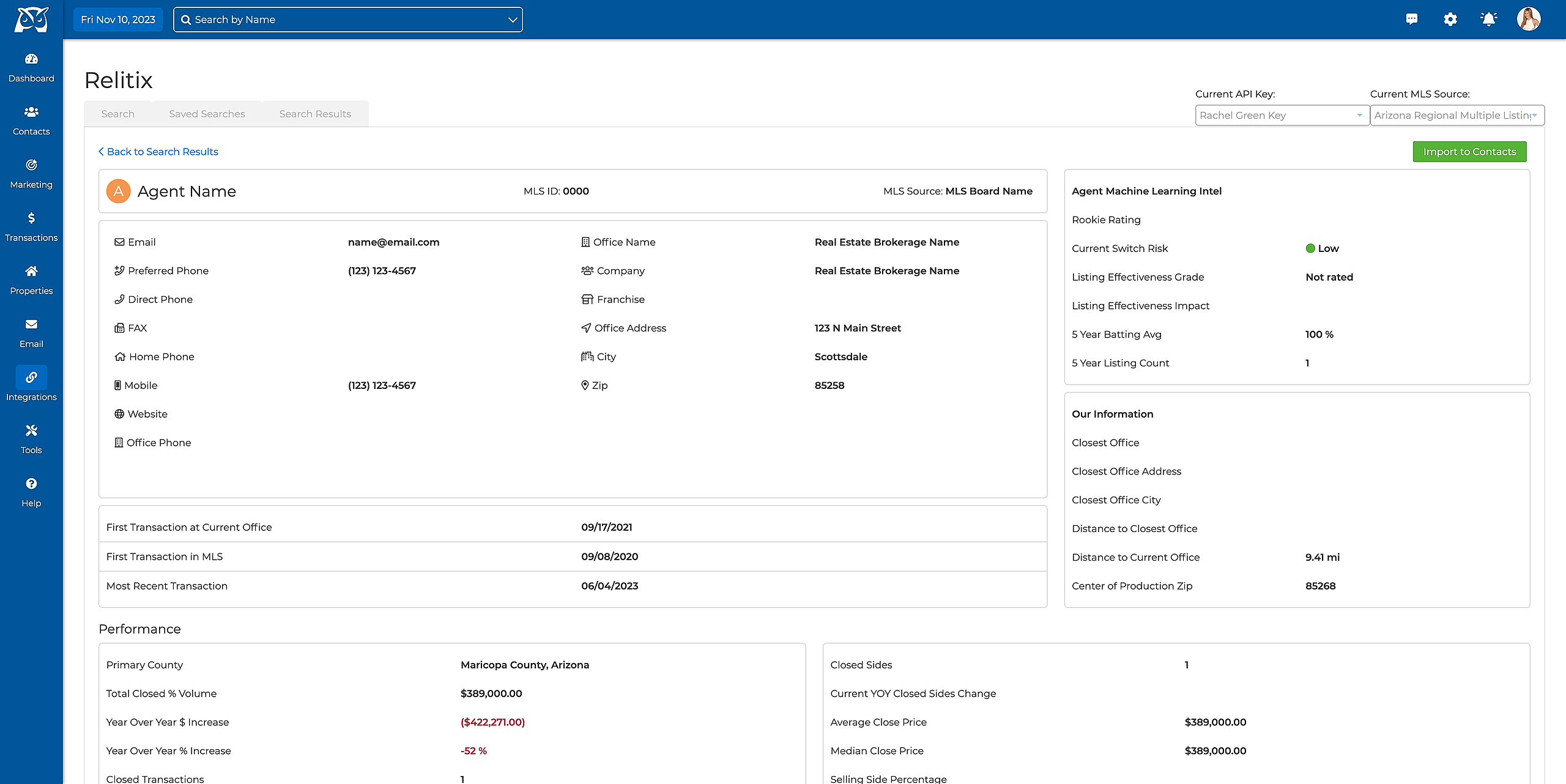Open the Help question icon
The height and width of the screenshot is (784, 1566).
coord(31,484)
